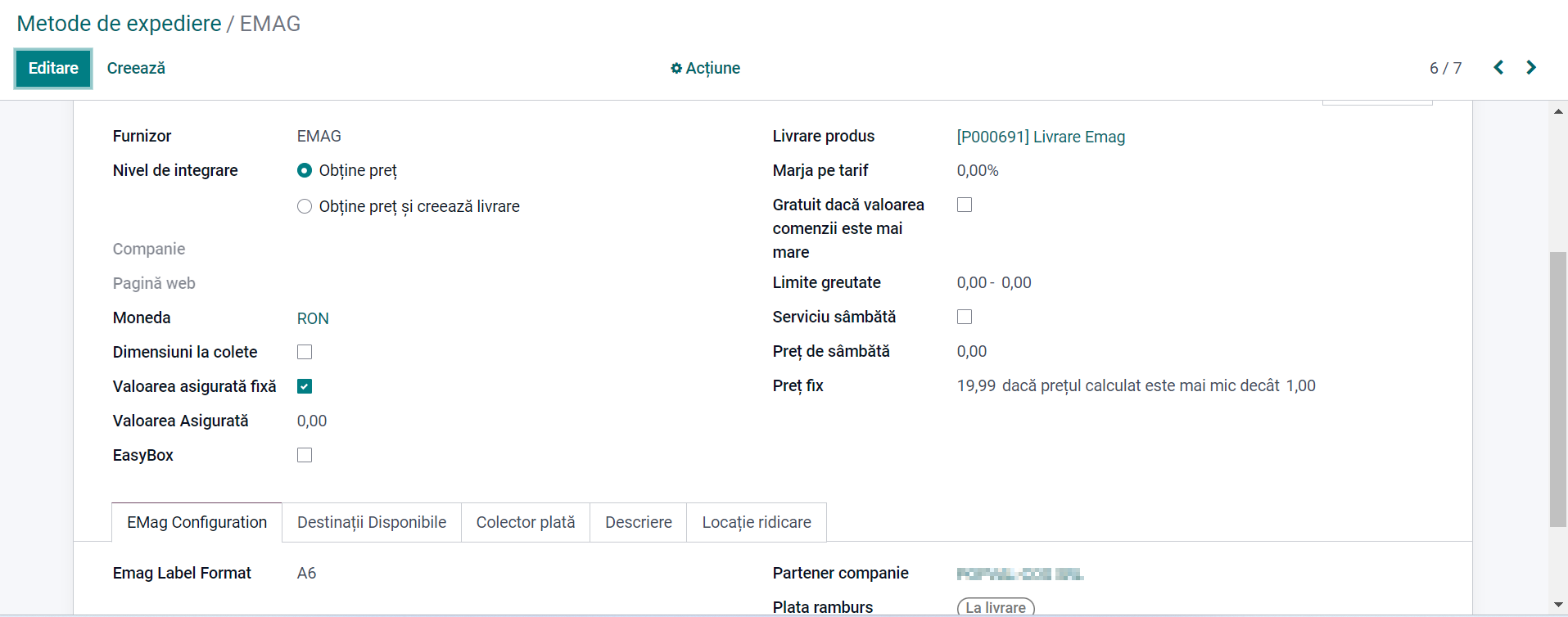Click the Marja pe tarif 0,00% value
This screenshot has width=1568, height=617.
click(x=978, y=170)
